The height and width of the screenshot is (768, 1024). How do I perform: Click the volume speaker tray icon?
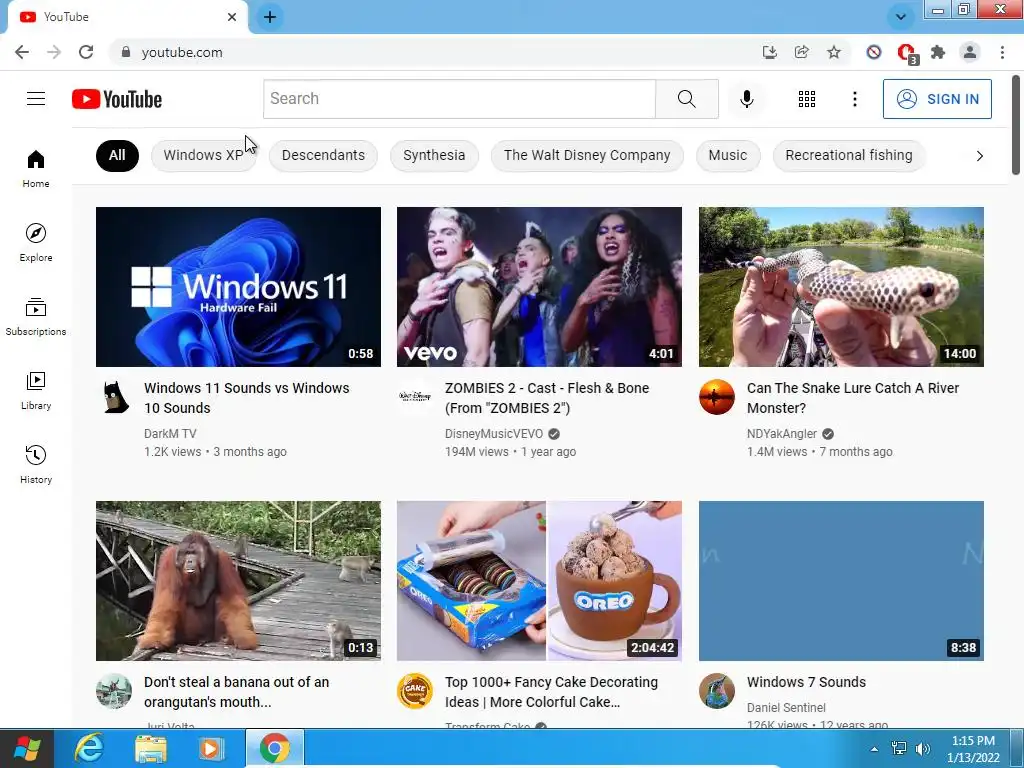923,748
